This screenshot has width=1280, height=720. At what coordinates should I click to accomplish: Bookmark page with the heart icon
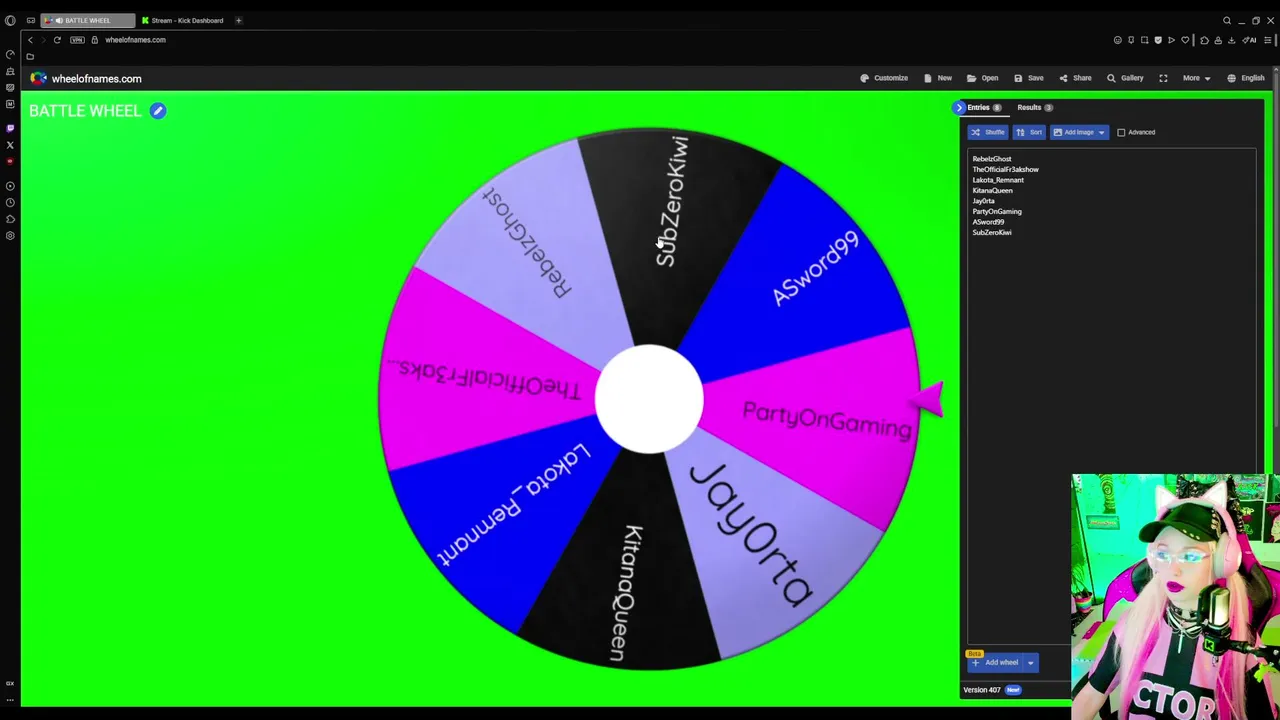tap(1185, 40)
